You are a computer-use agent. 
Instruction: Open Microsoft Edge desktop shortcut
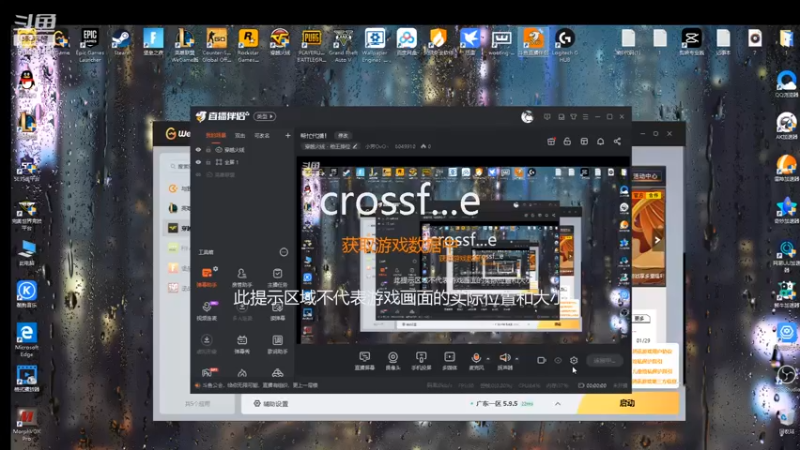[x=27, y=339]
